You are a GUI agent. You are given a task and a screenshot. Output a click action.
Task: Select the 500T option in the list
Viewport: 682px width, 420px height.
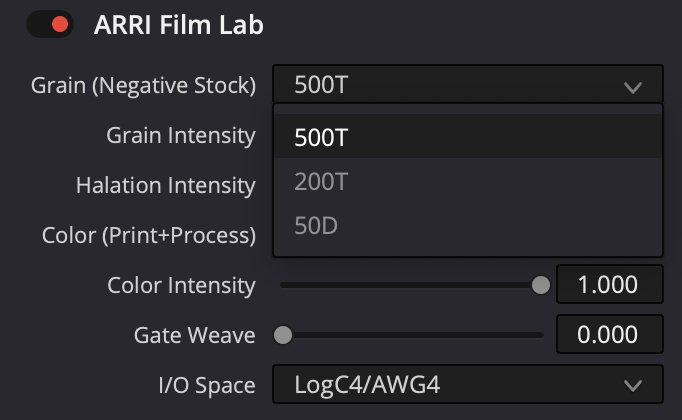(467, 138)
